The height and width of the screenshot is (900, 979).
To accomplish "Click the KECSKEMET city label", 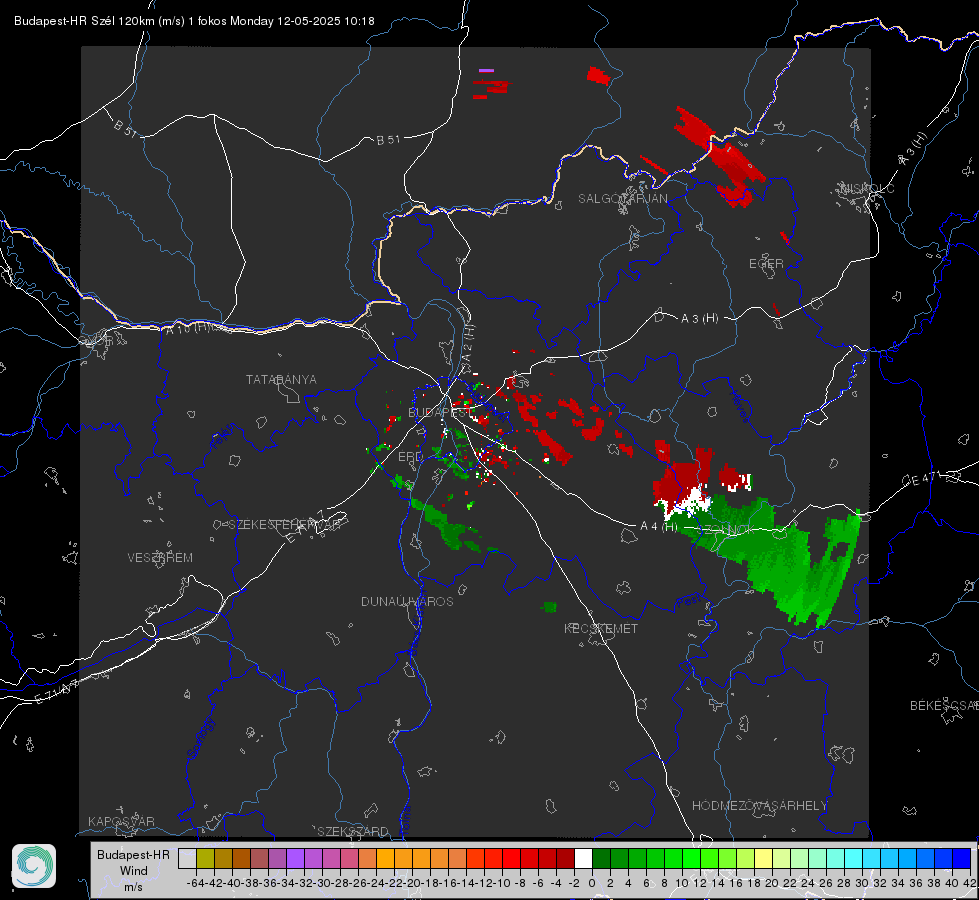I will (x=601, y=628).
